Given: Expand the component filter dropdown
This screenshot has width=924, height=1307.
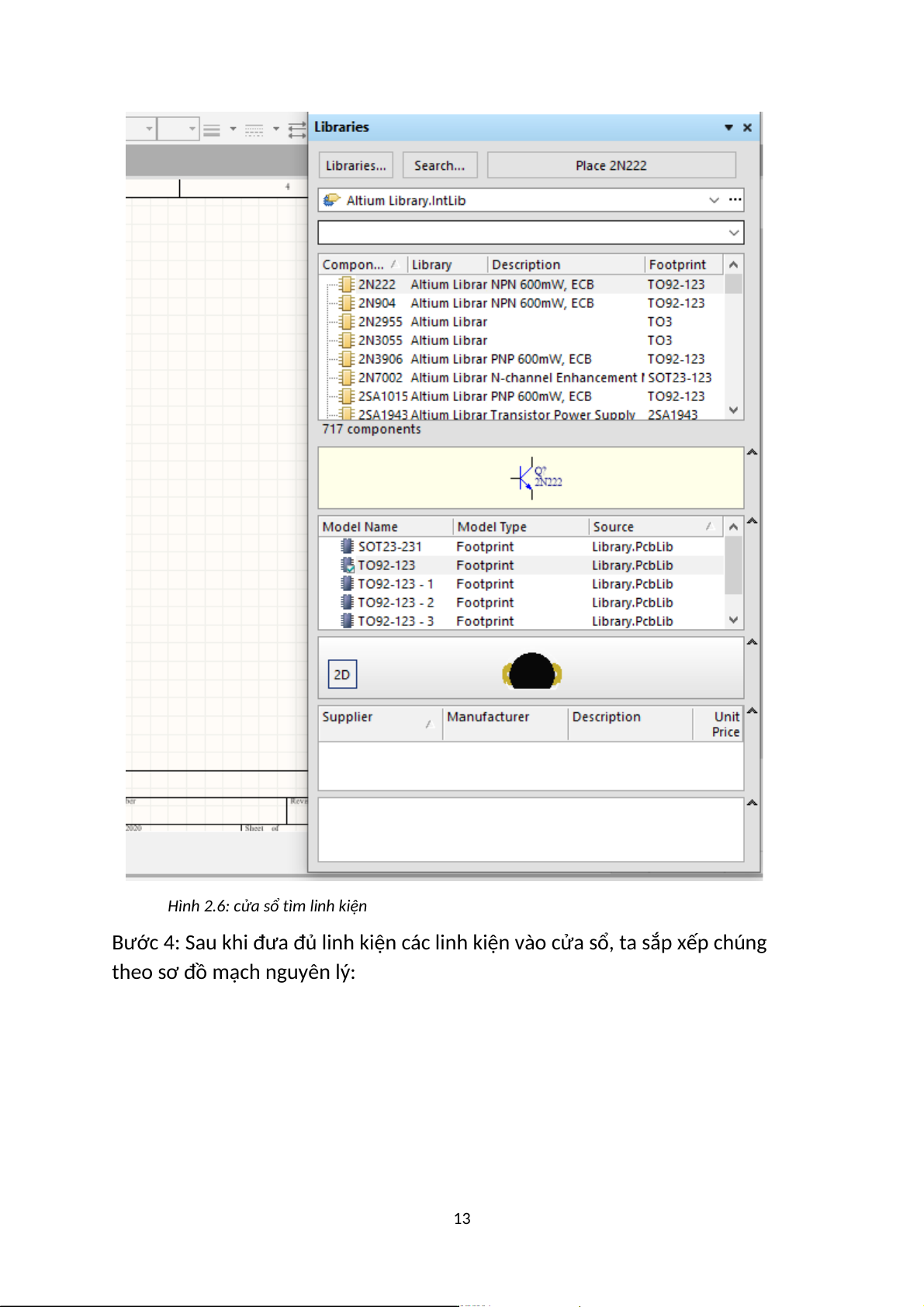Looking at the screenshot, I should (x=733, y=233).
